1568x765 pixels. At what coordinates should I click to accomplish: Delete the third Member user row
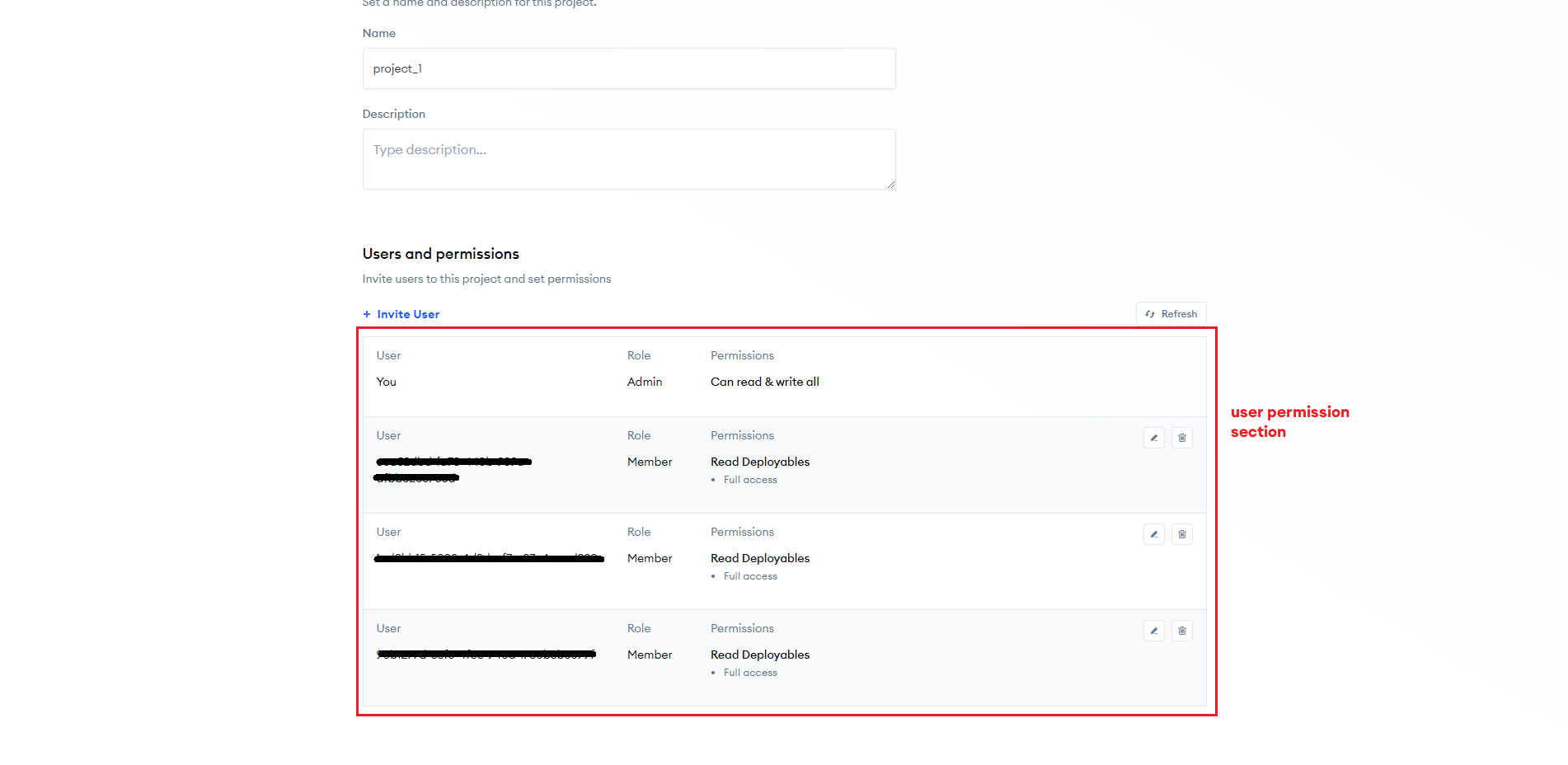point(1182,631)
